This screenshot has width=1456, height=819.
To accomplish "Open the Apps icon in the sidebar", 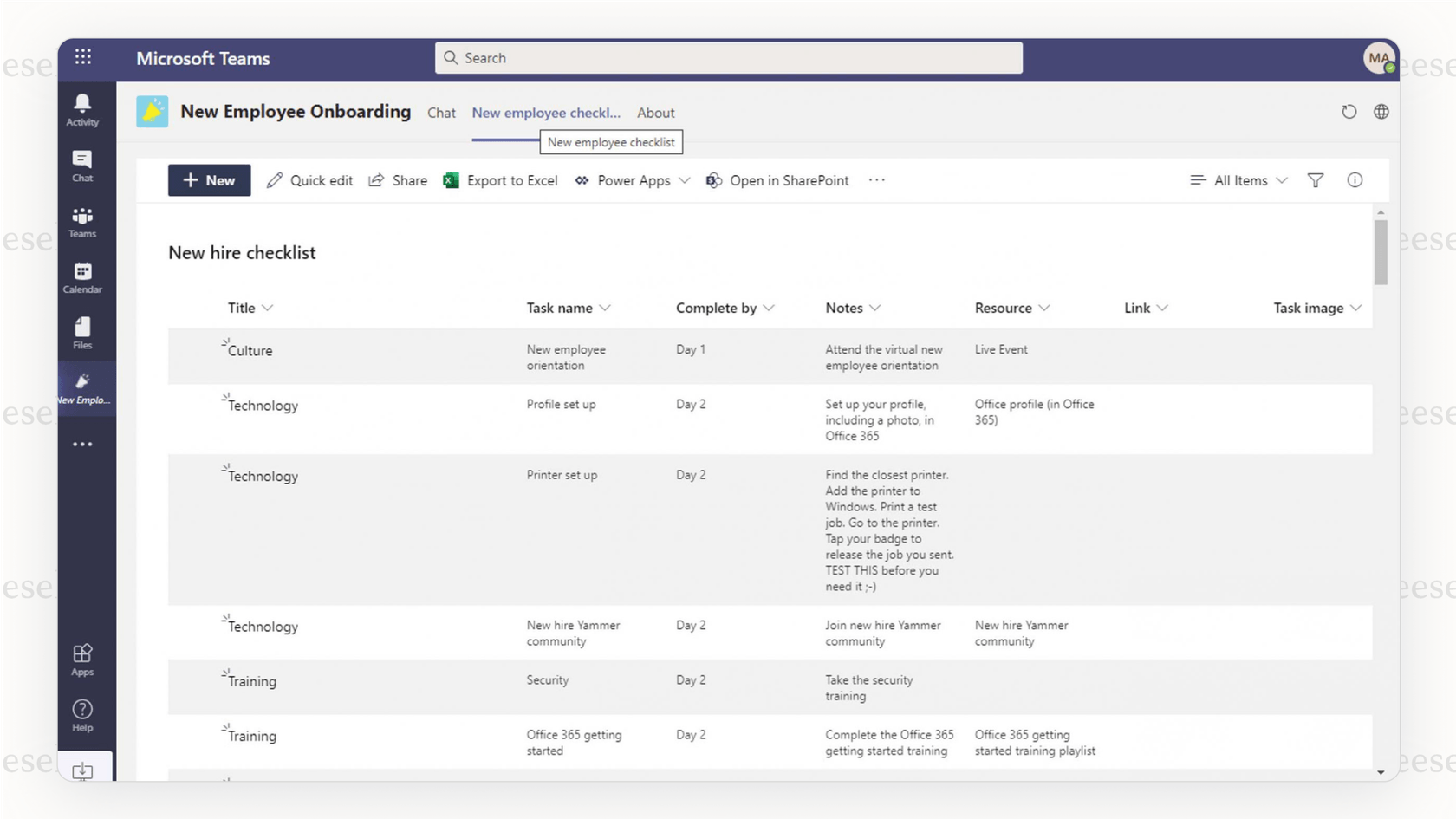I will click(x=82, y=659).
